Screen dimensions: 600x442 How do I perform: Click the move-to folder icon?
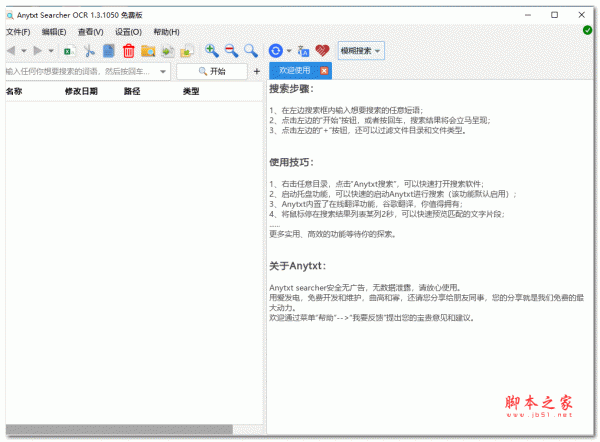[188, 51]
